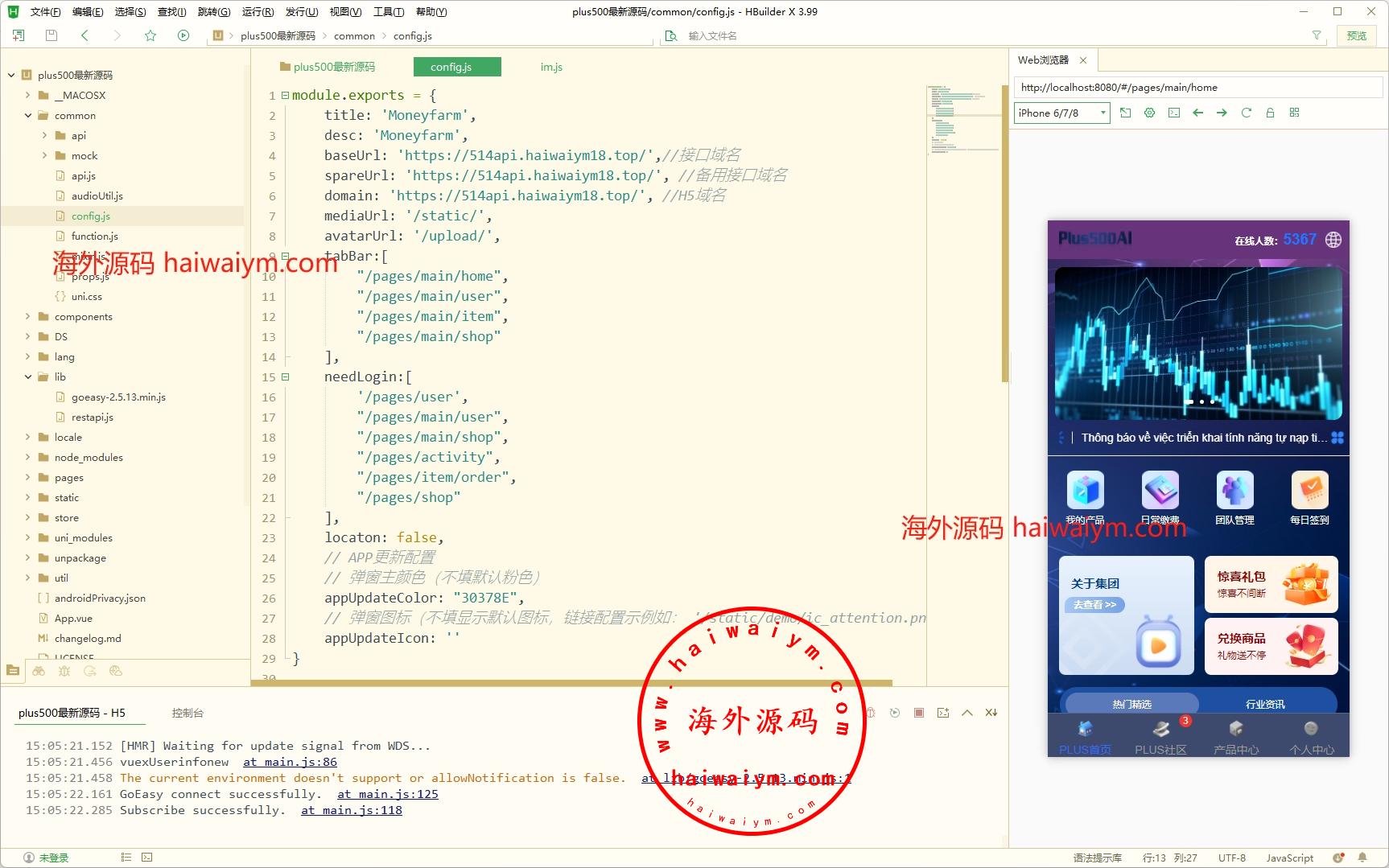
Task: Toggle the lock icon in browser toolbar
Action: click(1270, 113)
